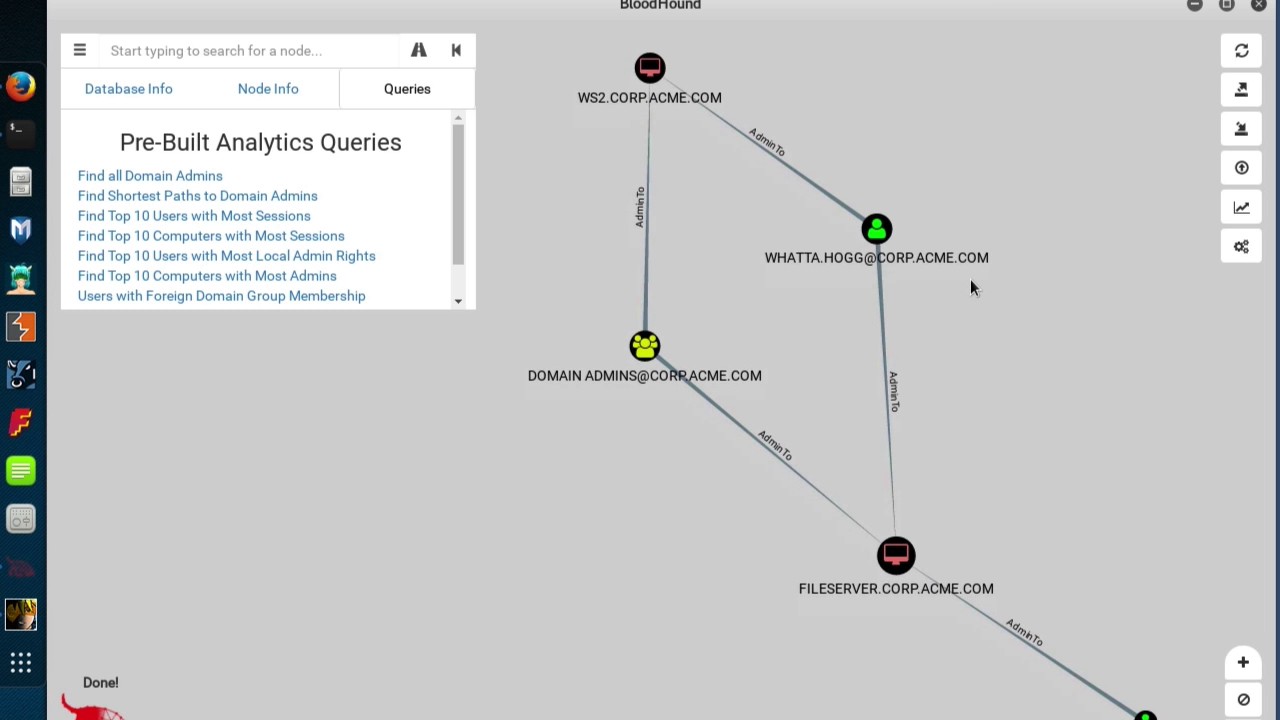Click the Import Graph icon

1241,129
